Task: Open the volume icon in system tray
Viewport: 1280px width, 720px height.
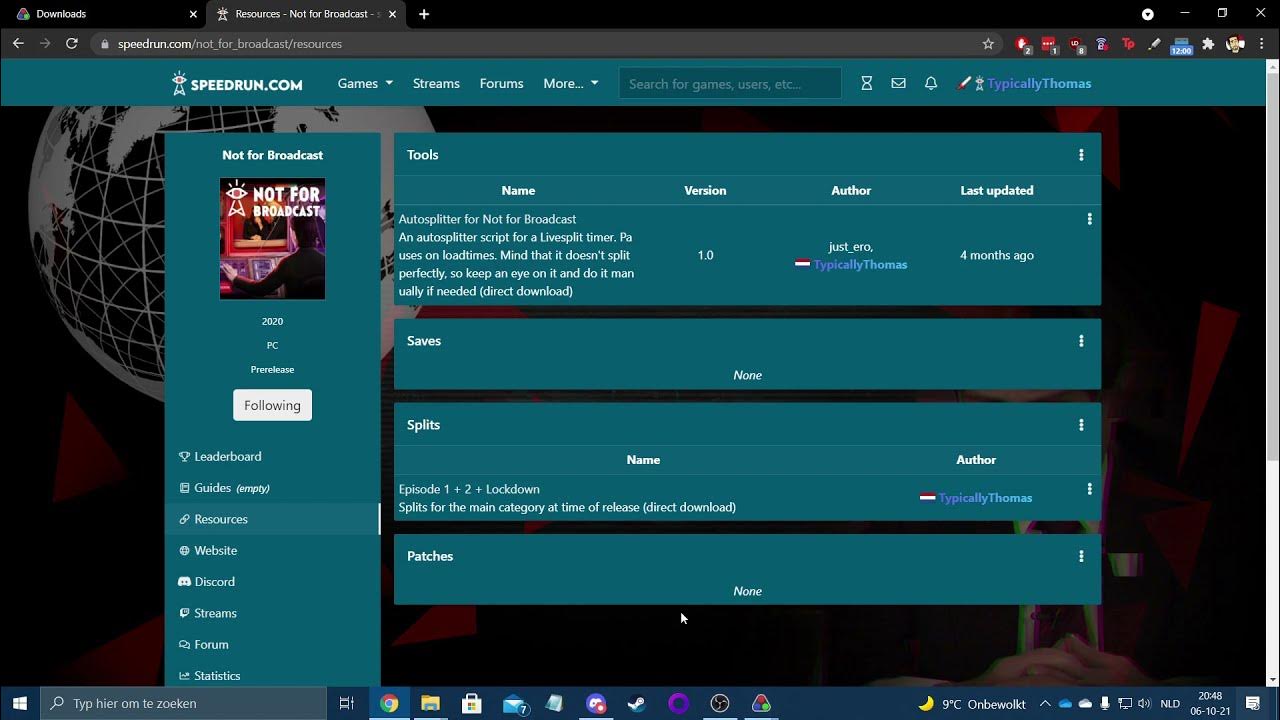Action: (1144, 703)
